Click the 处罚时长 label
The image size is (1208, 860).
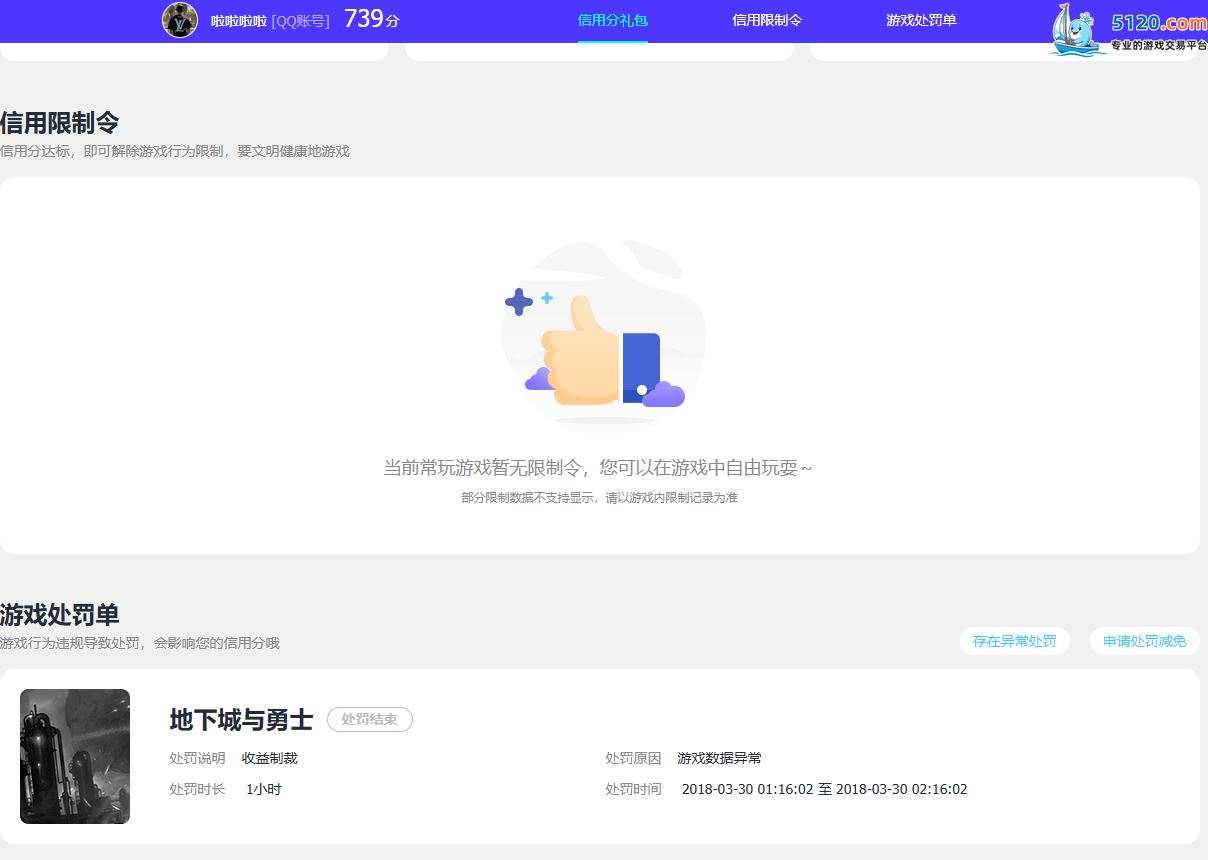197,789
